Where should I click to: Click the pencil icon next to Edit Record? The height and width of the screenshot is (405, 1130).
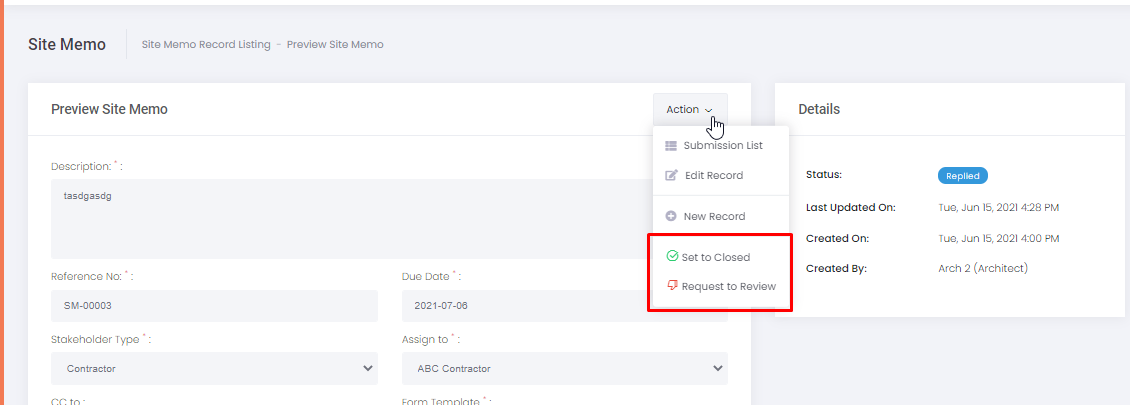coord(671,176)
